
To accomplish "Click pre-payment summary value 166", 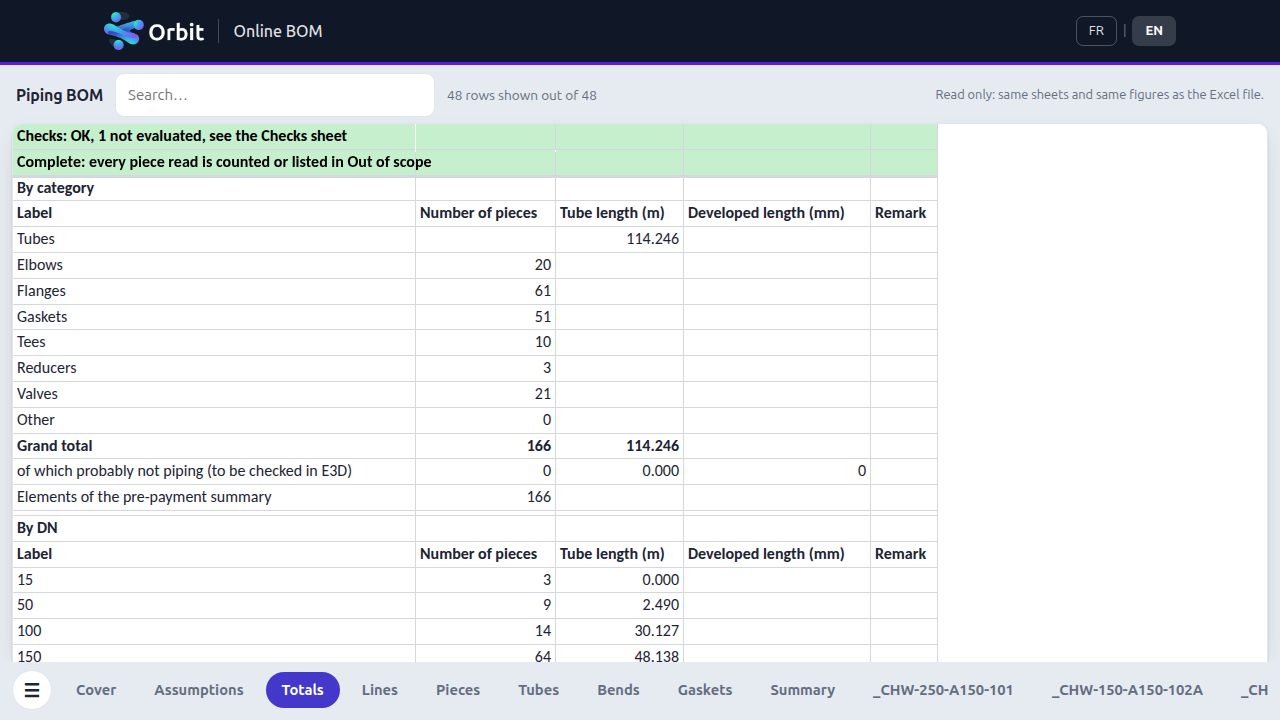I will pos(539,497).
